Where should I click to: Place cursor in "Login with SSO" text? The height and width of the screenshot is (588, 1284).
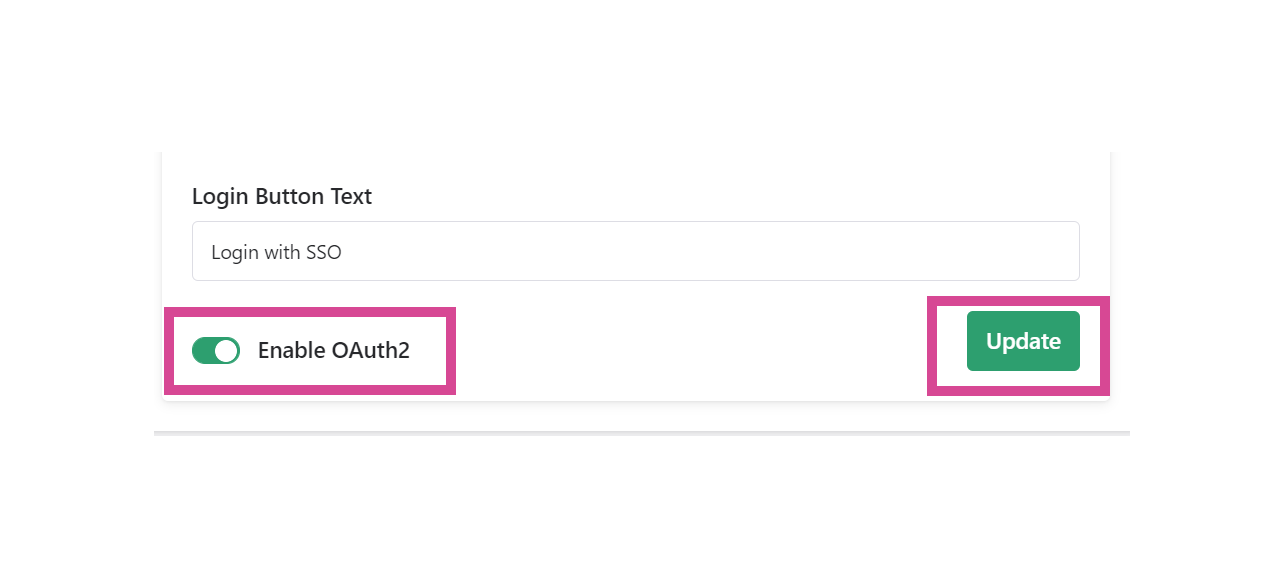click(276, 253)
